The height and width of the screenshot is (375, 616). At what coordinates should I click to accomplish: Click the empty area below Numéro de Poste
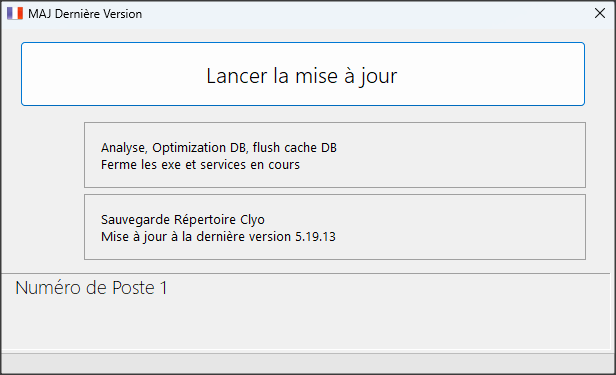306,324
